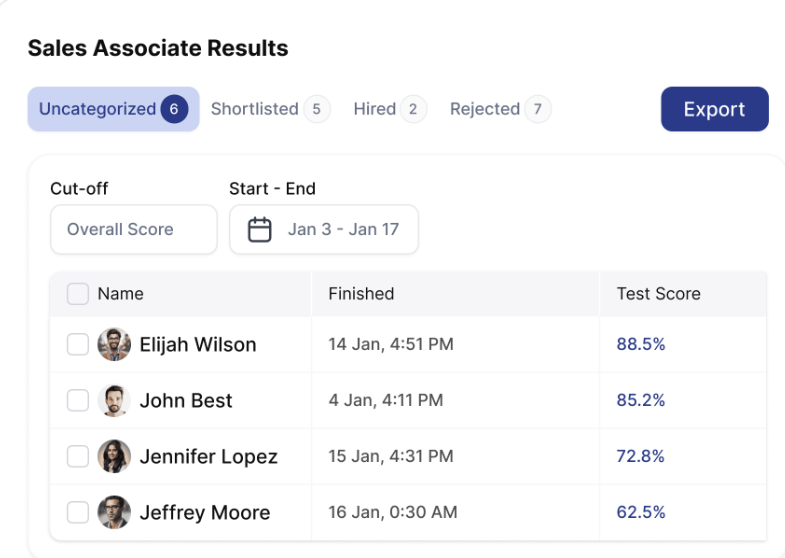Switch to the Shortlisted tab
Image resolution: width=785 pixels, height=558 pixels.
tap(255, 109)
